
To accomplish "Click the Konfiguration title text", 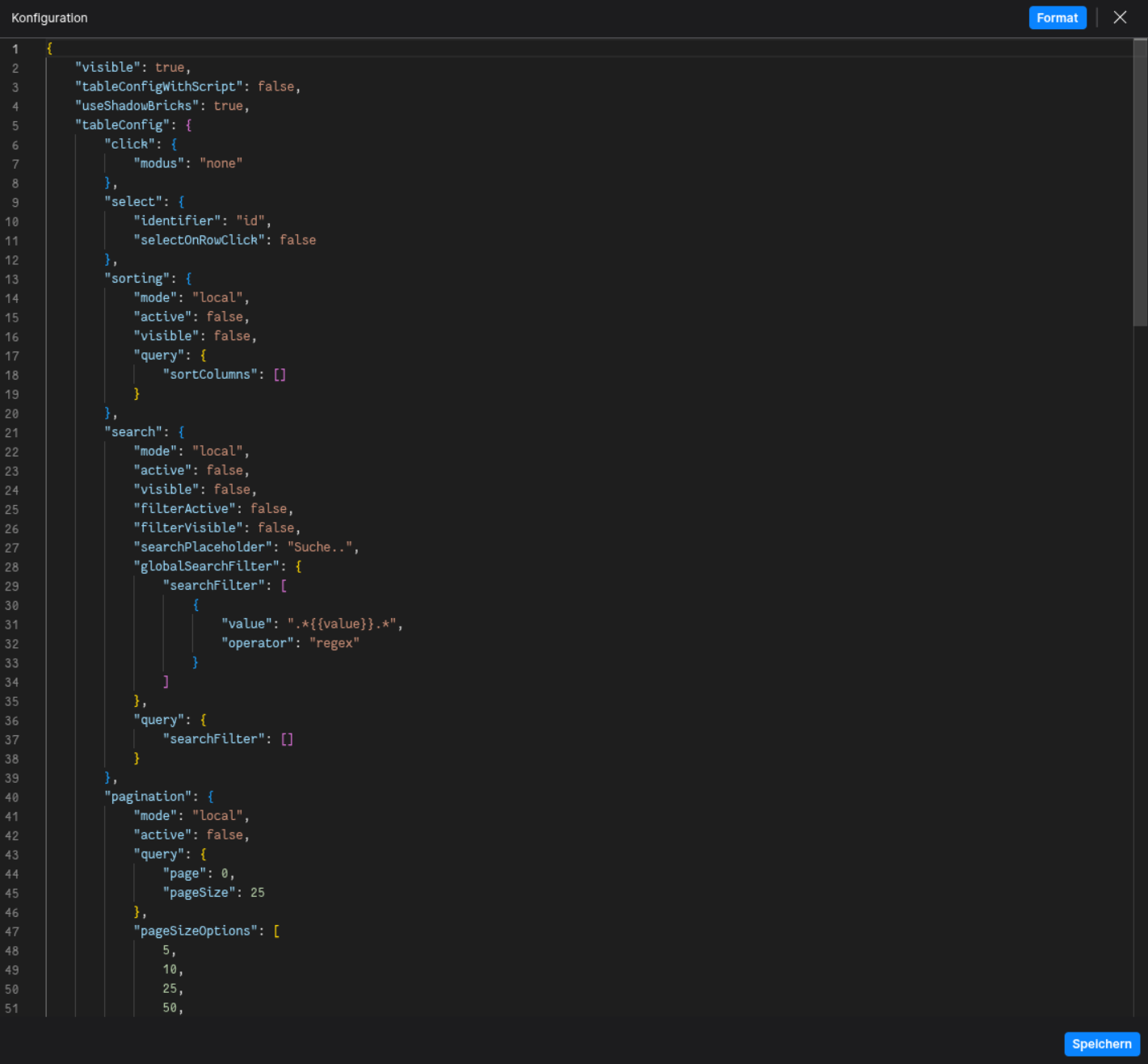I will [x=49, y=17].
